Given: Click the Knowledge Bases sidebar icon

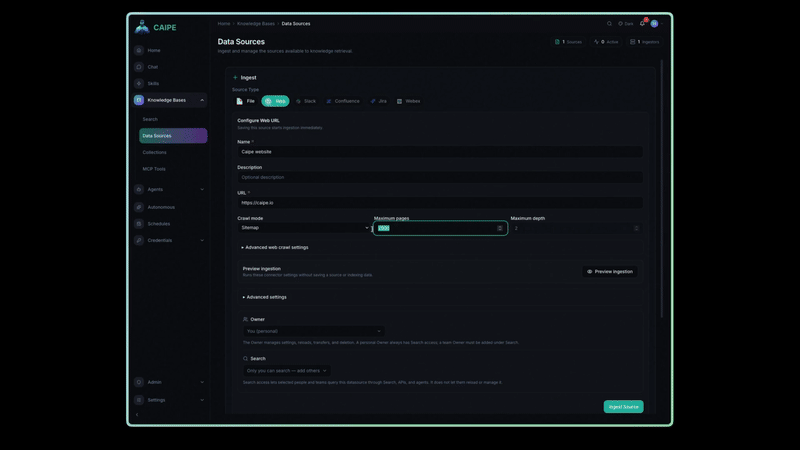Looking at the screenshot, I should (x=139, y=100).
